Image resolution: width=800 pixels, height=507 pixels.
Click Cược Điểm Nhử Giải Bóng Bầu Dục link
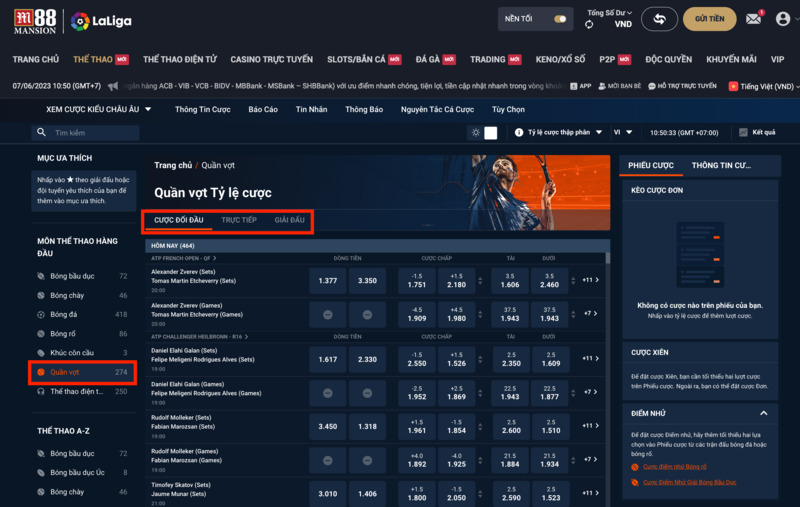tap(689, 482)
